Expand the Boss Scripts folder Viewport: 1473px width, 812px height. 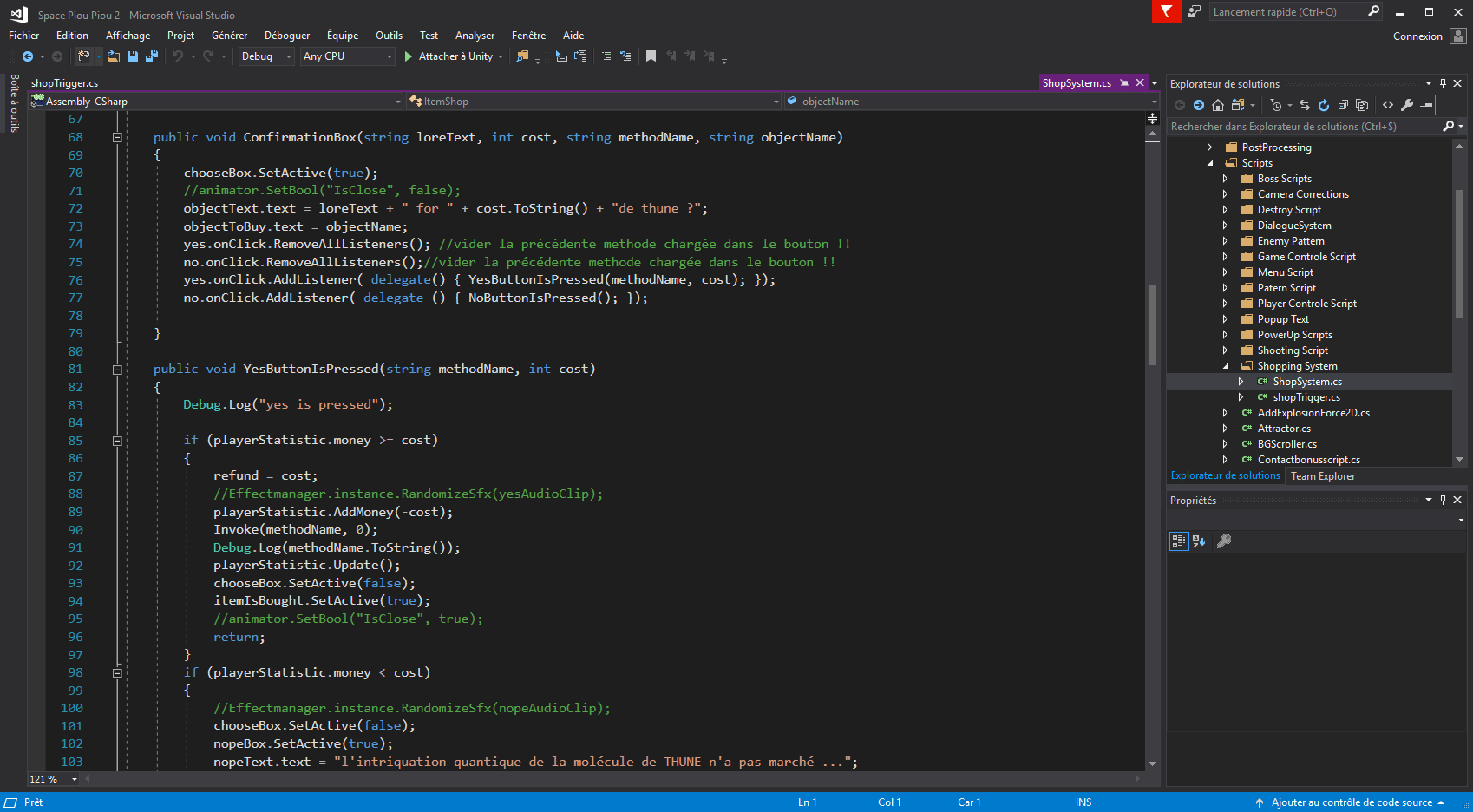(x=1225, y=179)
